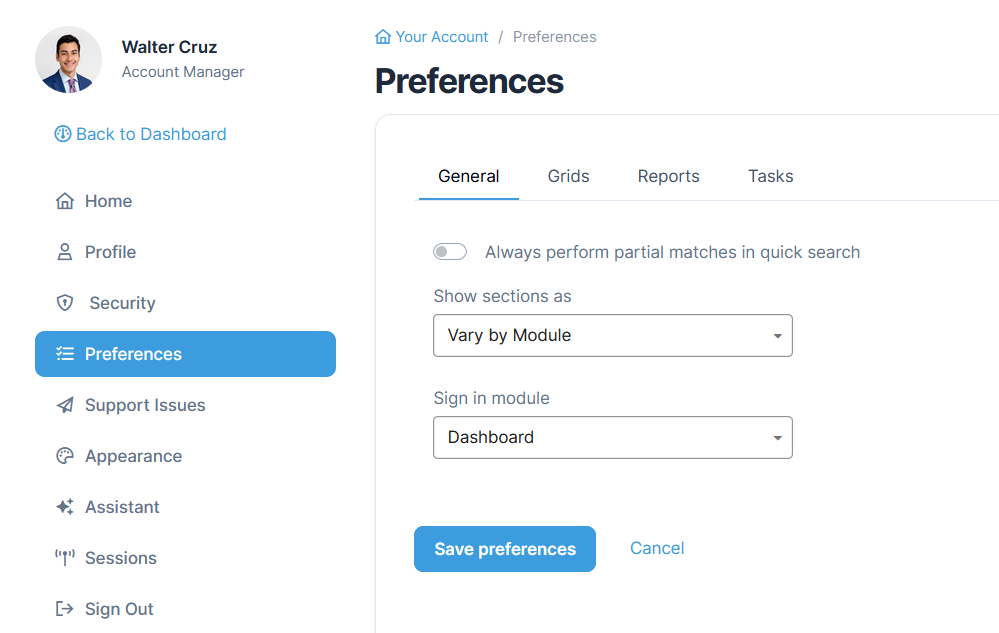Screen dimensions: 999x633
Task: Click the Assistant sparkle icon
Action: pos(65,507)
